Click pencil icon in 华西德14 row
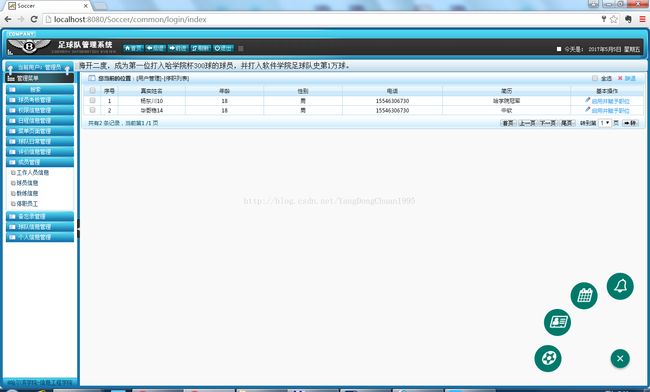This screenshot has height=392, width=650. coord(587,109)
